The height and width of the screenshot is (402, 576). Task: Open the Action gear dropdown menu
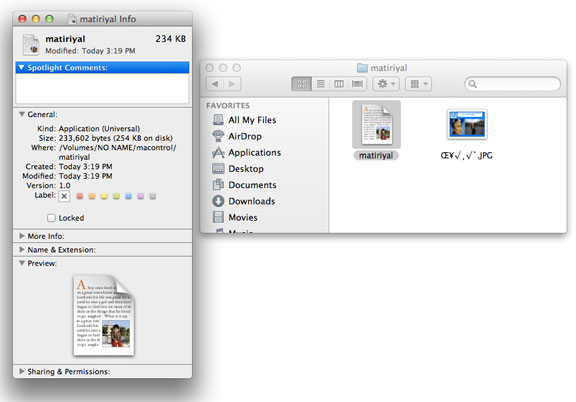coord(386,84)
